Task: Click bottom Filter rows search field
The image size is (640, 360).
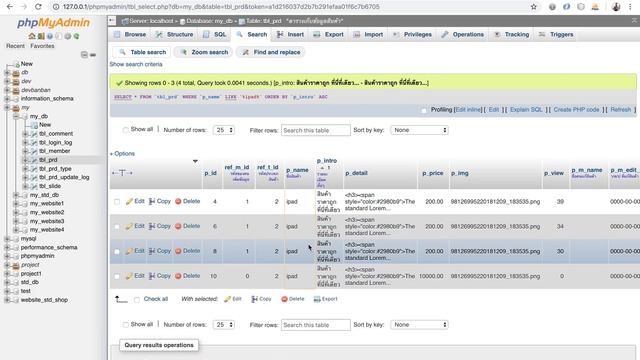Action: pos(316,325)
